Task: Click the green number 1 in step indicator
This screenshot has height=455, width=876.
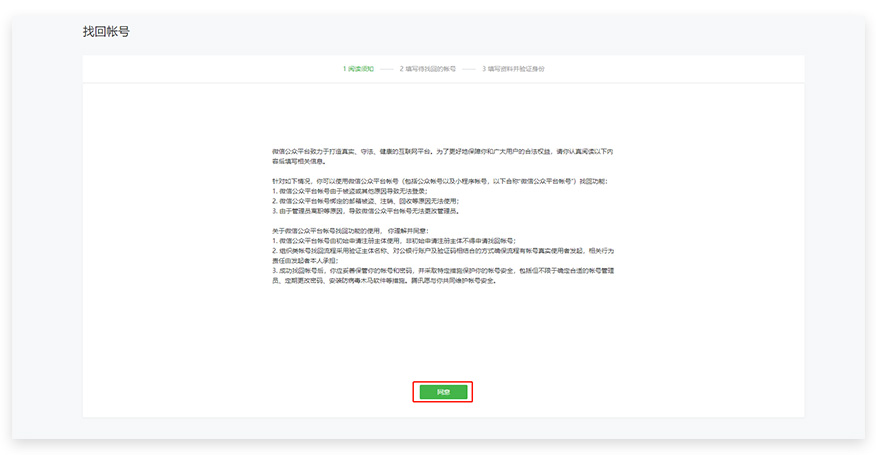Action: coord(344,69)
